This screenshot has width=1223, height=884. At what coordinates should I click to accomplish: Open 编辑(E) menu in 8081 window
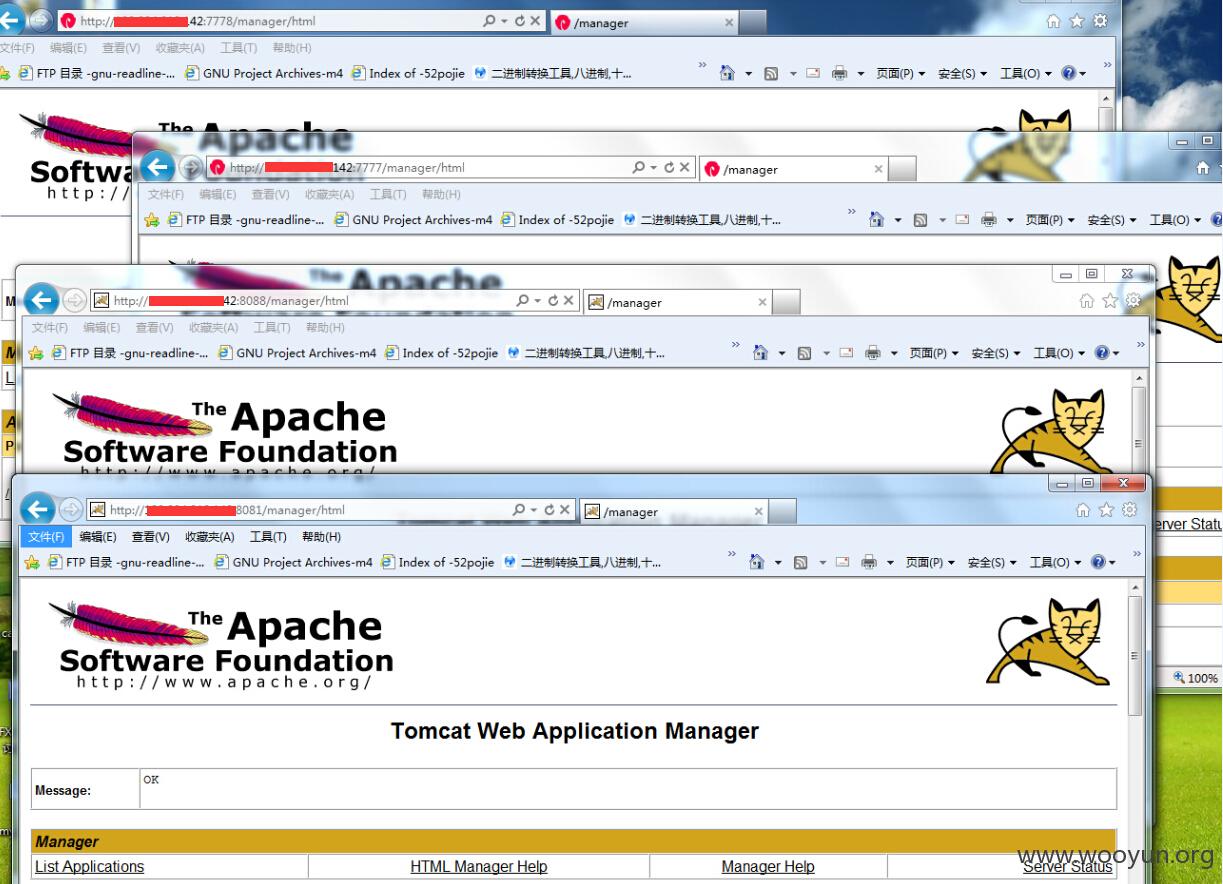[98, 537]
